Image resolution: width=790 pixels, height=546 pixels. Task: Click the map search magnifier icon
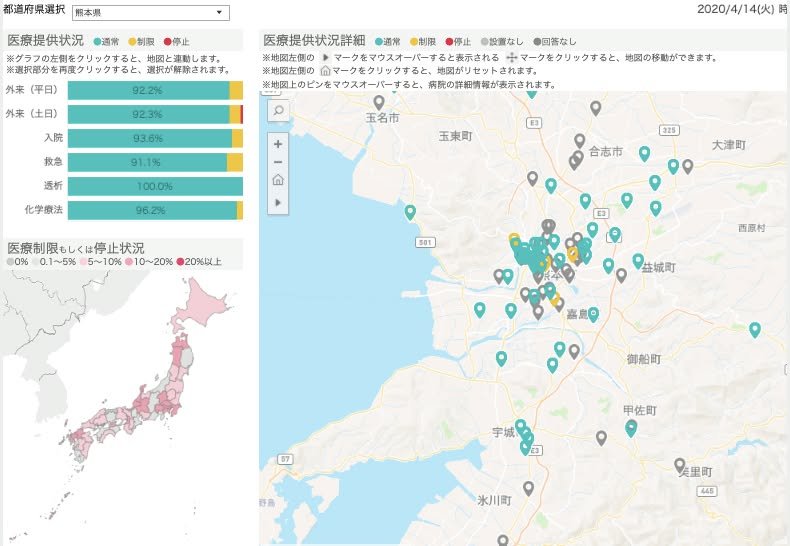coord(277,111)
